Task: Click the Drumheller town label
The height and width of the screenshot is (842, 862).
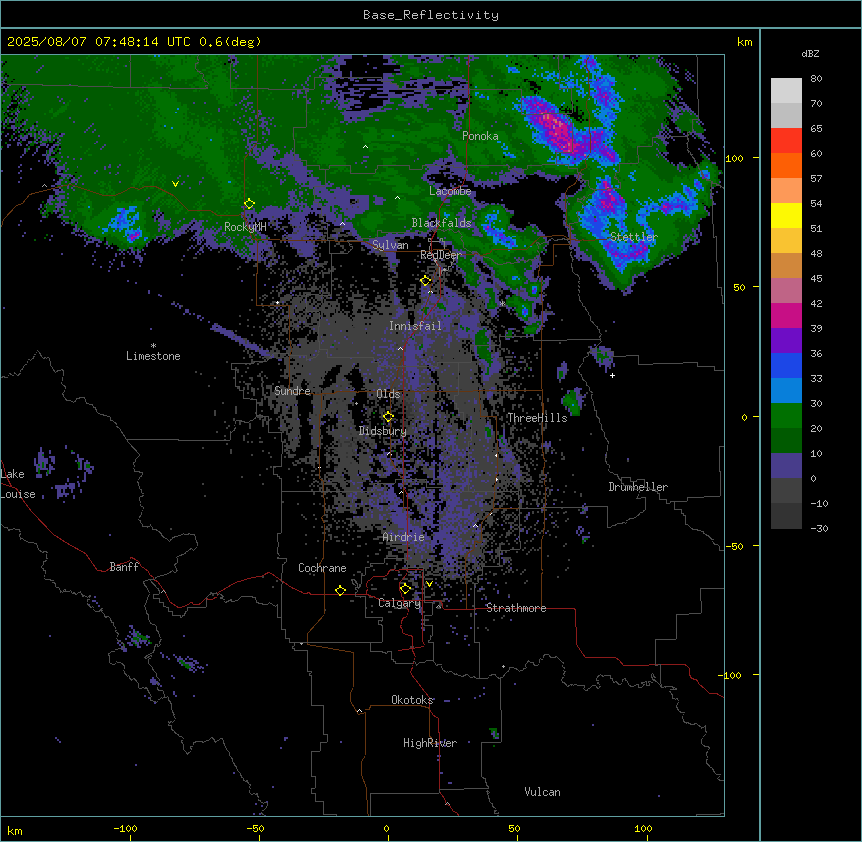Action: coord(638,487)
